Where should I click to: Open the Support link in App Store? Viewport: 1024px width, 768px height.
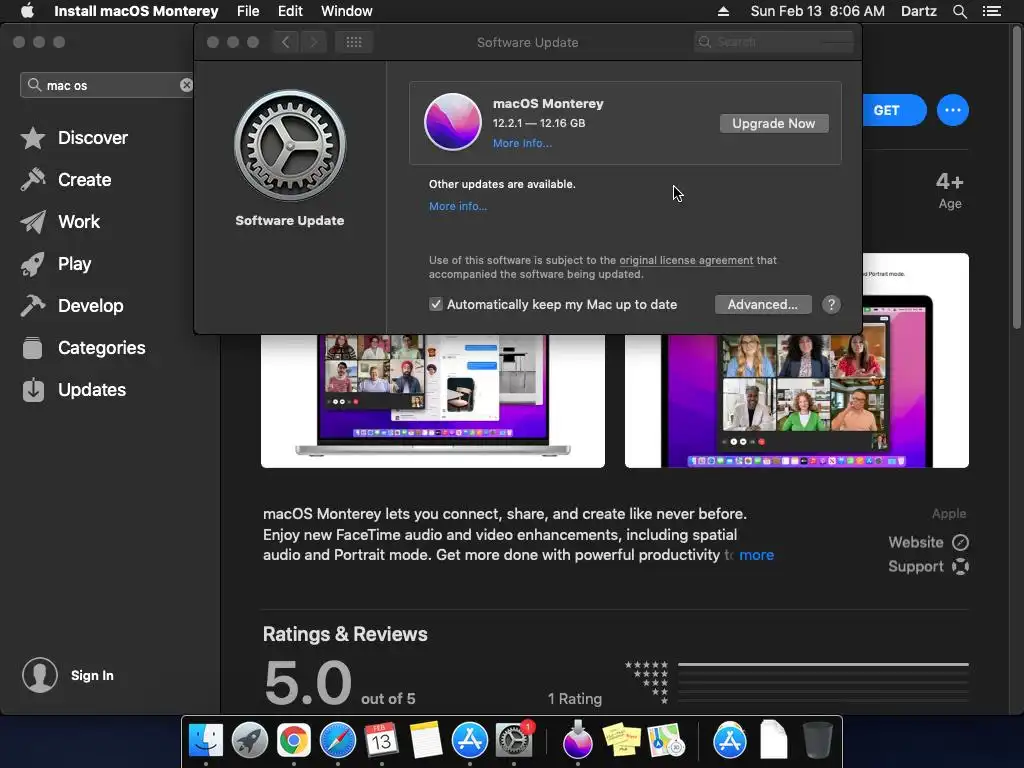coord(928,566)
